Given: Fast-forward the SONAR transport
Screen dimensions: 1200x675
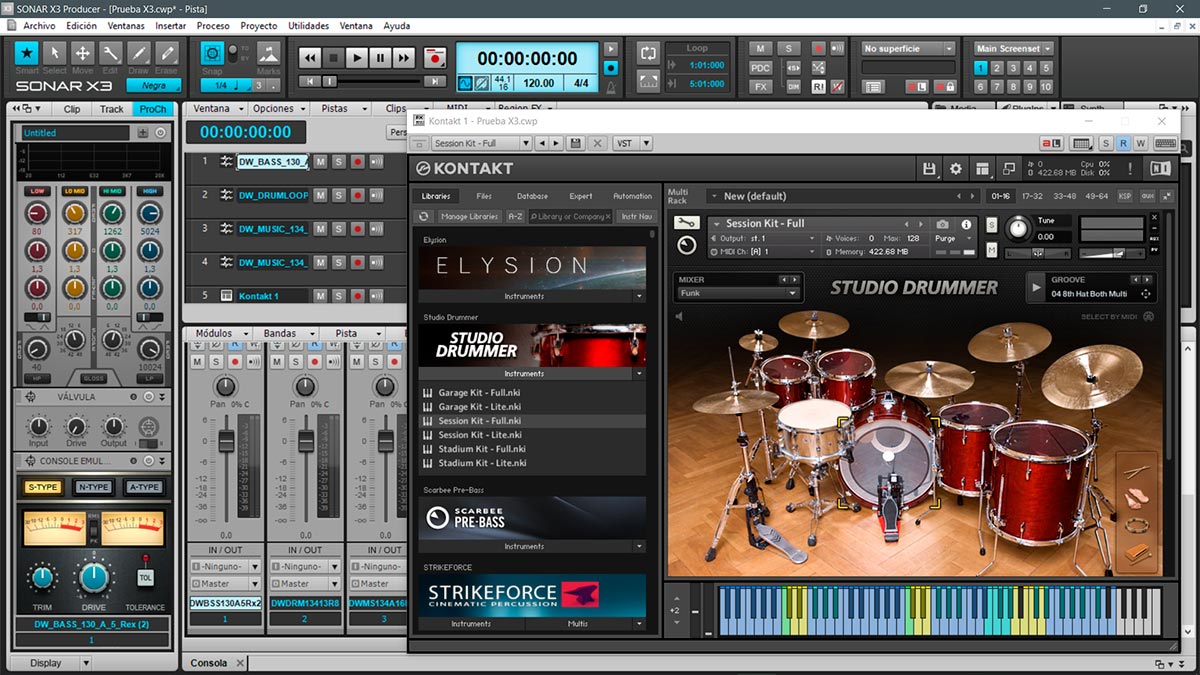Looking at the screenshot, I should [403, 58].
